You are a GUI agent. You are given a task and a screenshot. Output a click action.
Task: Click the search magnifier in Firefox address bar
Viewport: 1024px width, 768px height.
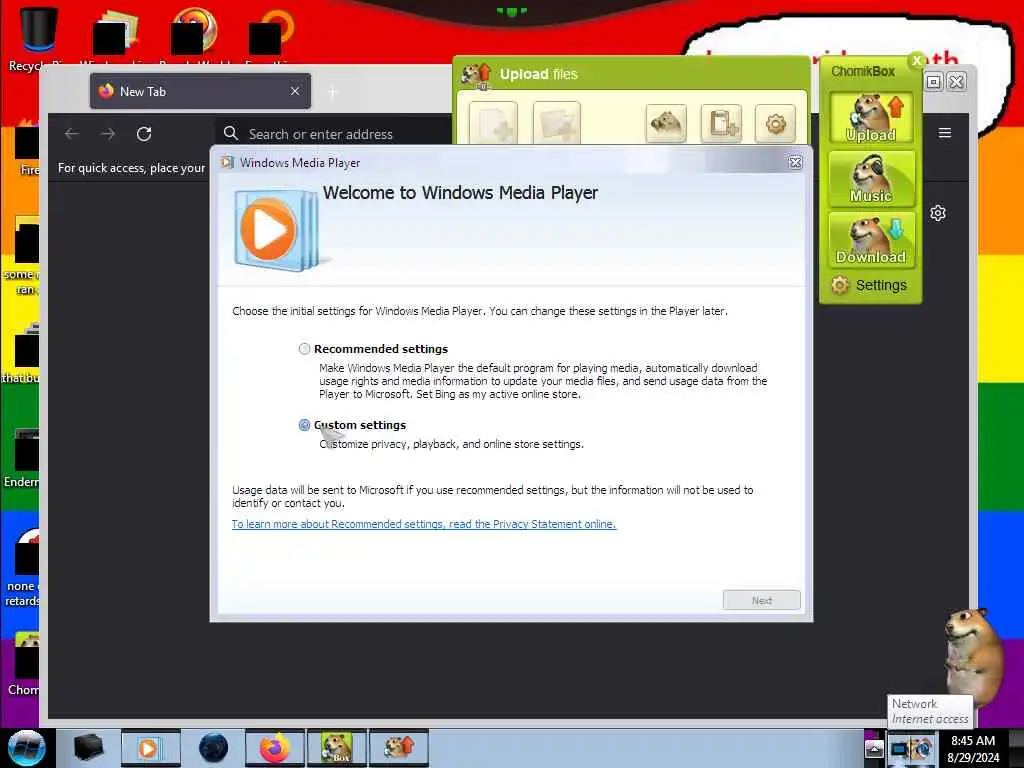click(x=231, y=133)
